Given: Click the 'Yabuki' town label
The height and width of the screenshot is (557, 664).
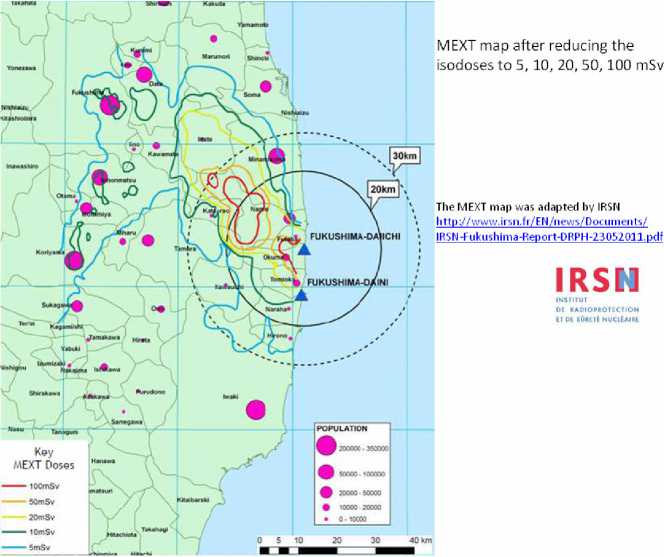Looking at the screenshot, I should [70, 349].
